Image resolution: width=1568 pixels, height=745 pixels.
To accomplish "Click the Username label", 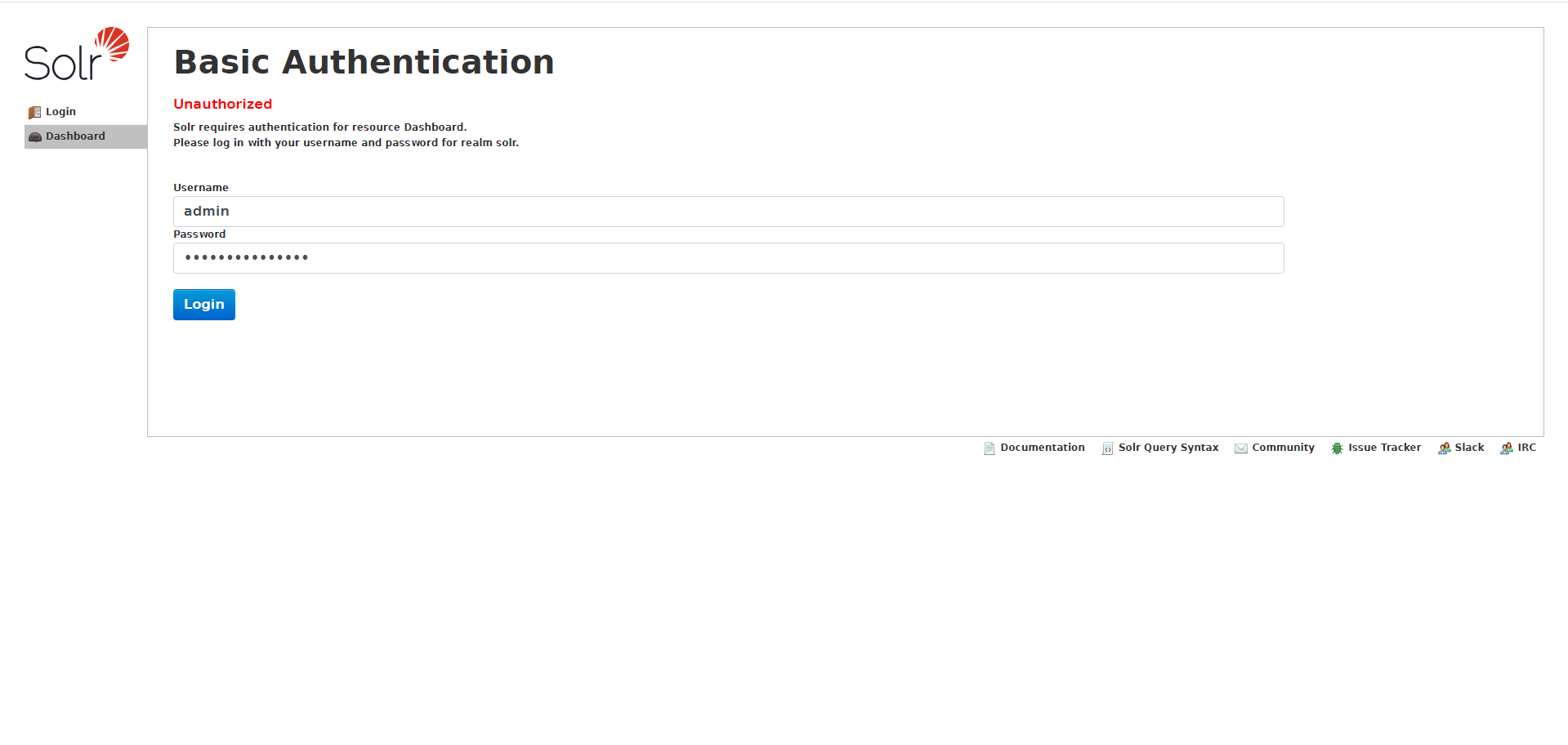I will [x=200, y=188].
